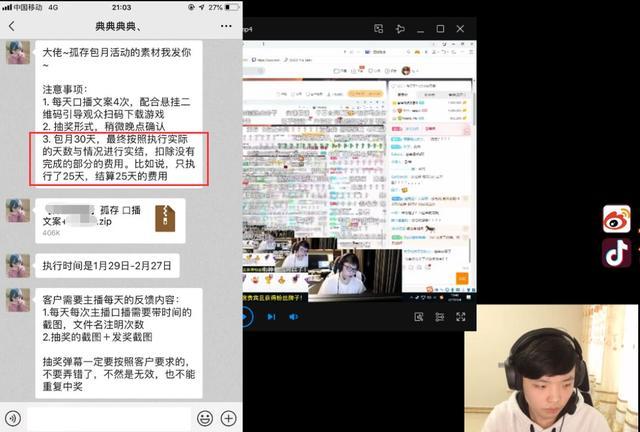Skip to next video in player
This screenshot has width=640, height=432.
point(271,317)
